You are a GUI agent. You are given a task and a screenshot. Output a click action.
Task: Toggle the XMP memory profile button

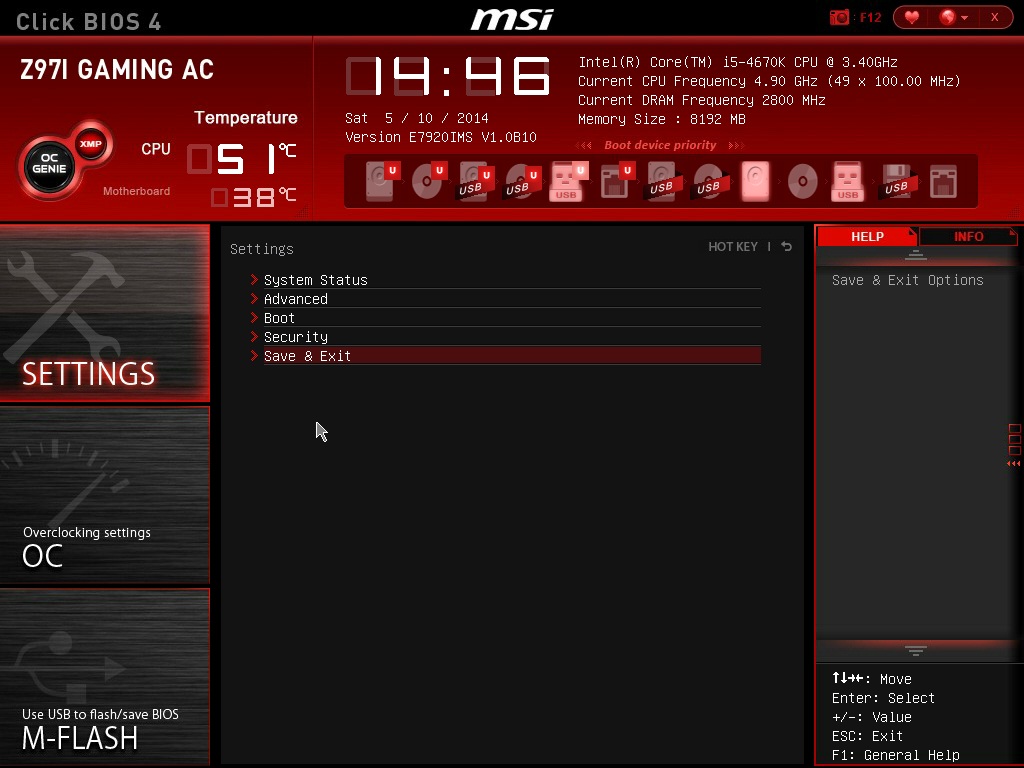tap(90, 144)
